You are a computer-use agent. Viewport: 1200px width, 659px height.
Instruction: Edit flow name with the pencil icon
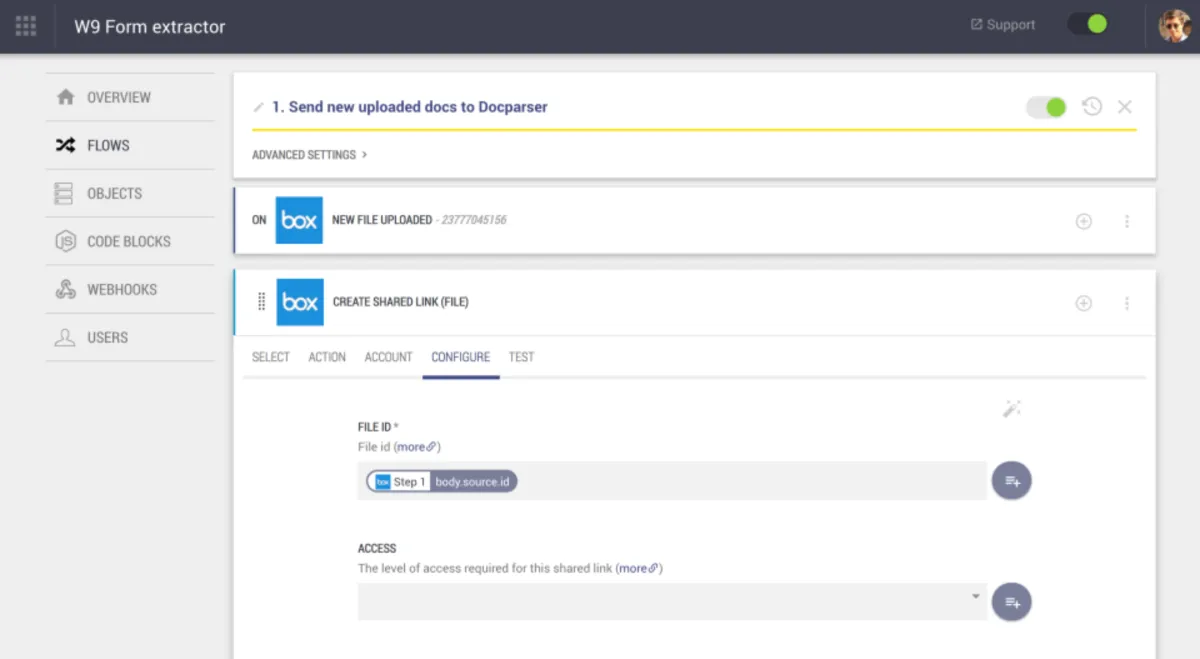coord(259,107)
